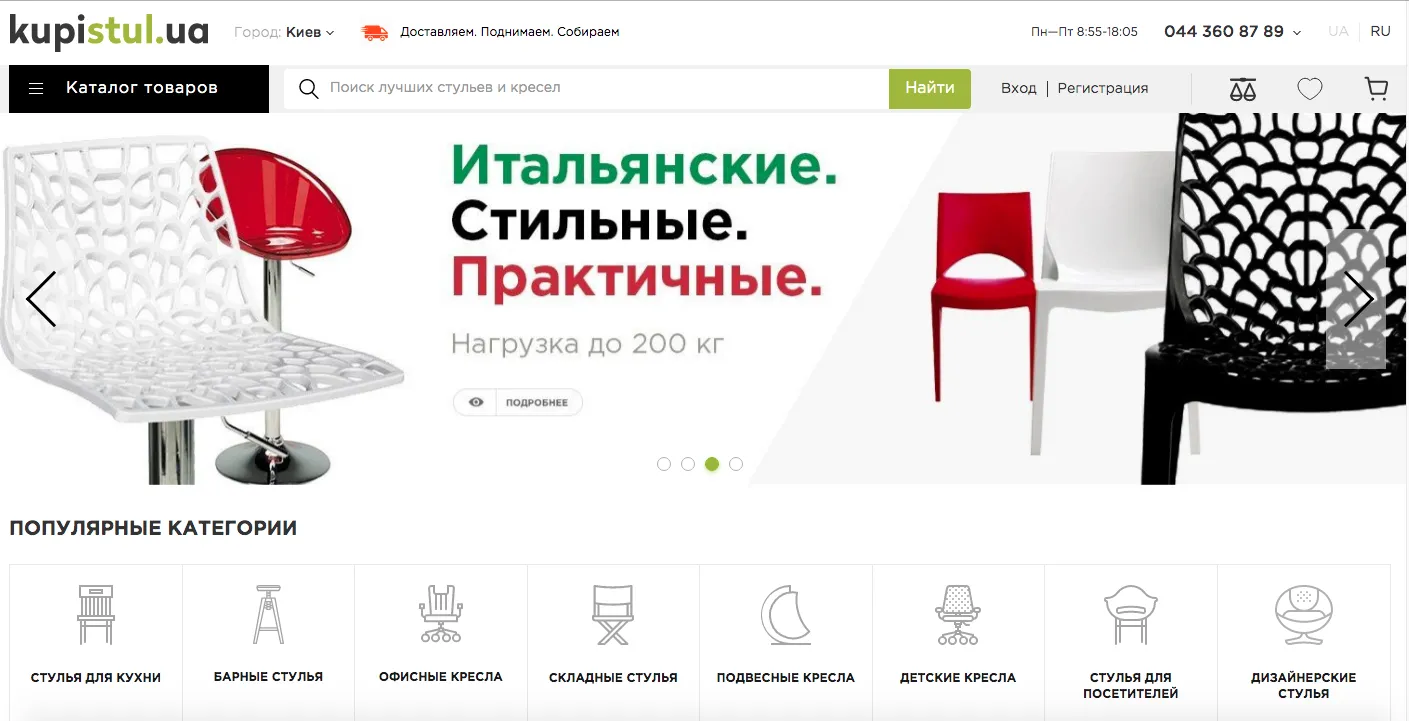Expand the phone number 044 360 87 89 dropdown
This screenshot has width=1409, height=721.
1232,32
